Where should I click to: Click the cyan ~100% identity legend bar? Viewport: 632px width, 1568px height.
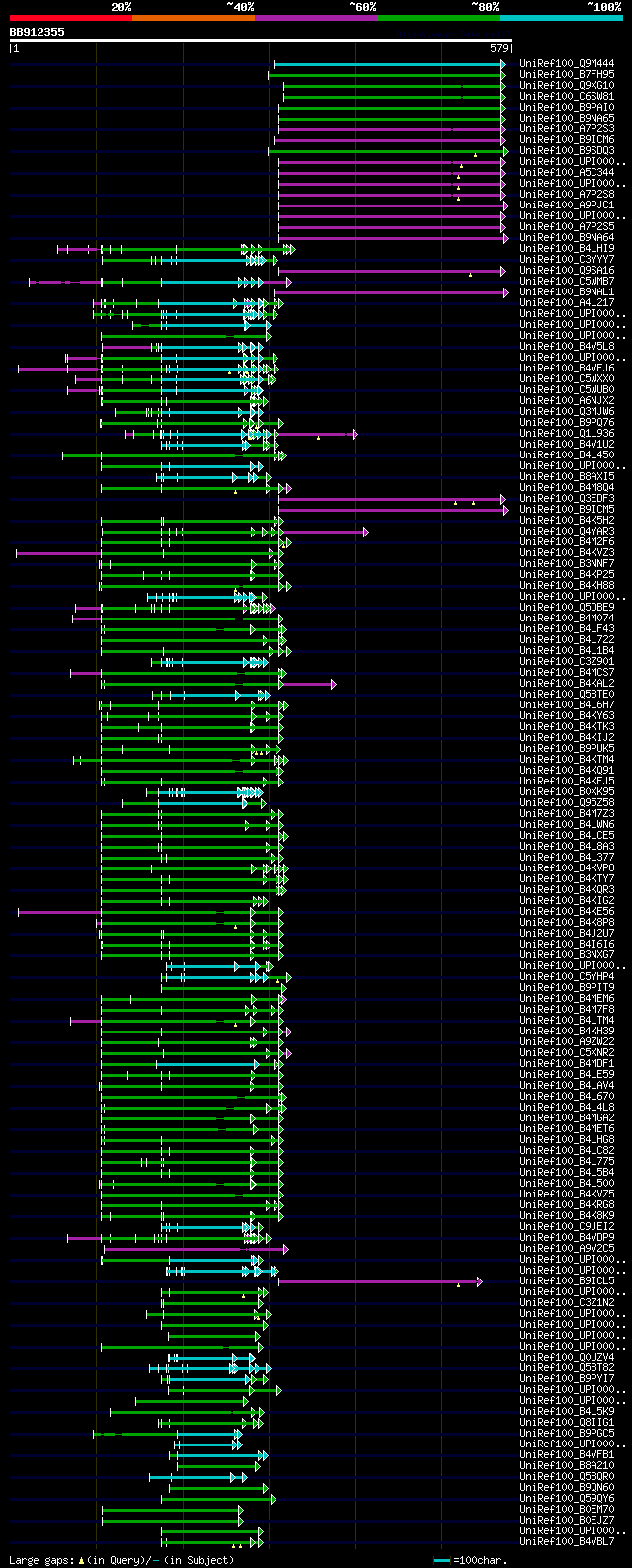pos(561,18)
